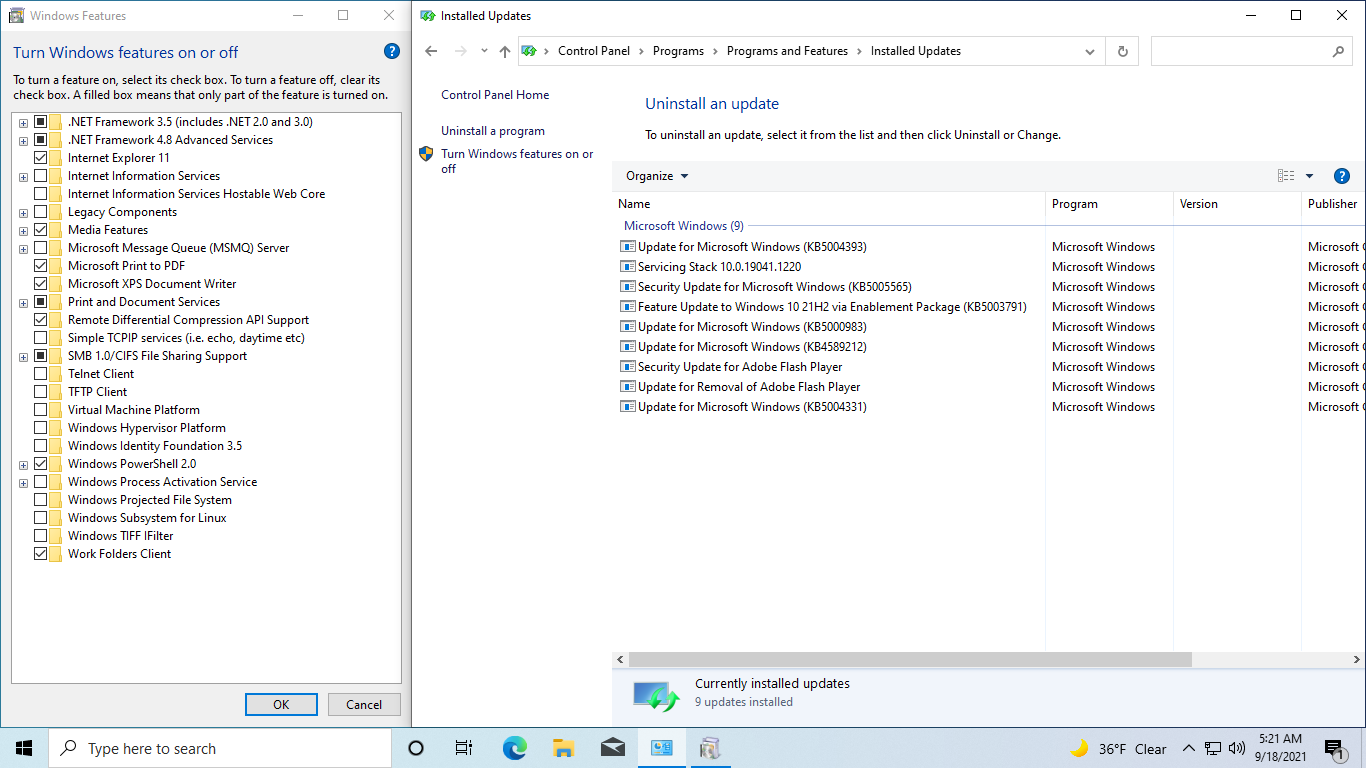
Task: Enable TFTP Client feature checkbox
Action: [41, 392]
